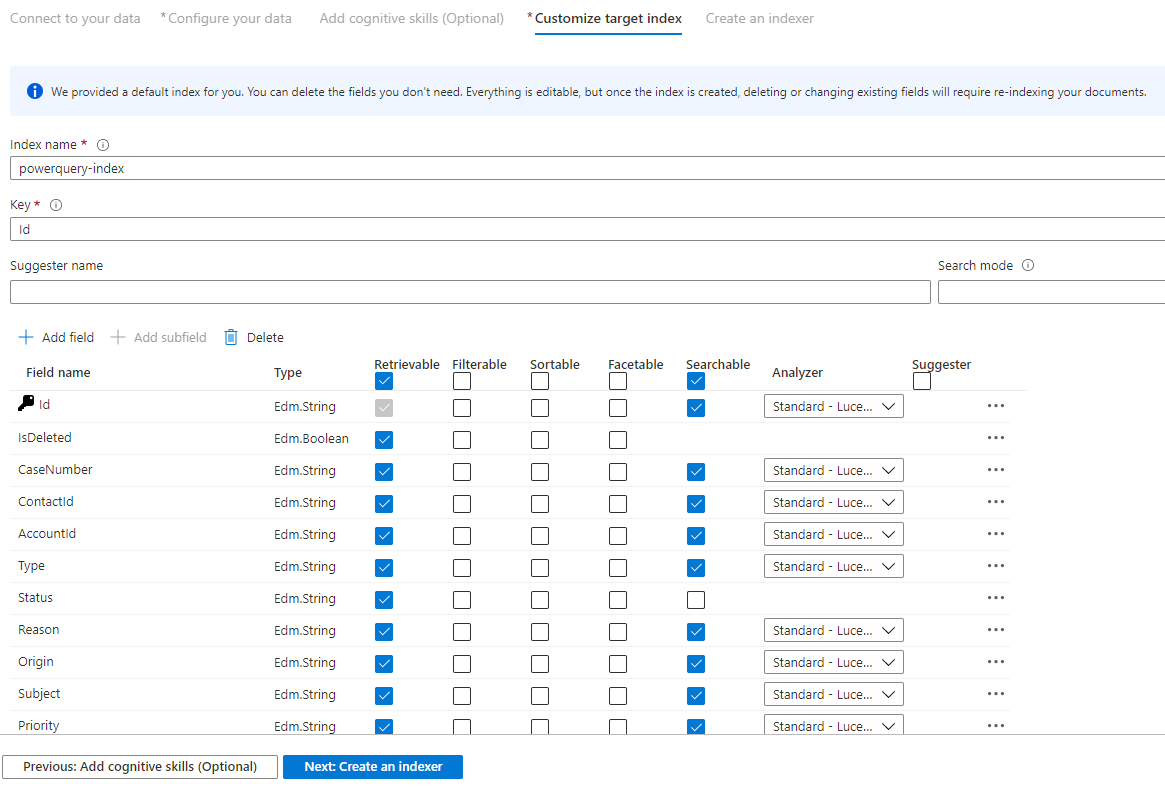Click the Key field info icon
This screenshot has width=1165, height=789.
56,205
